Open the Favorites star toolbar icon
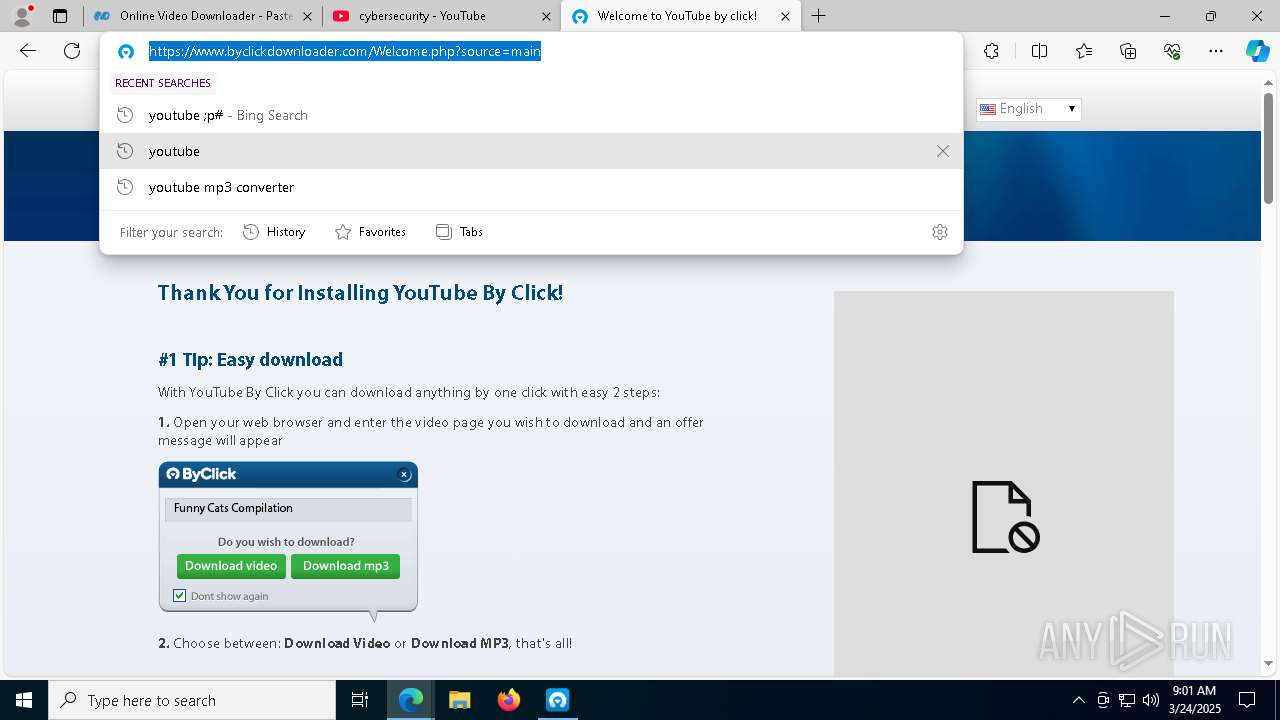This screenshot has height=720, width=1280. point(1084,51)
